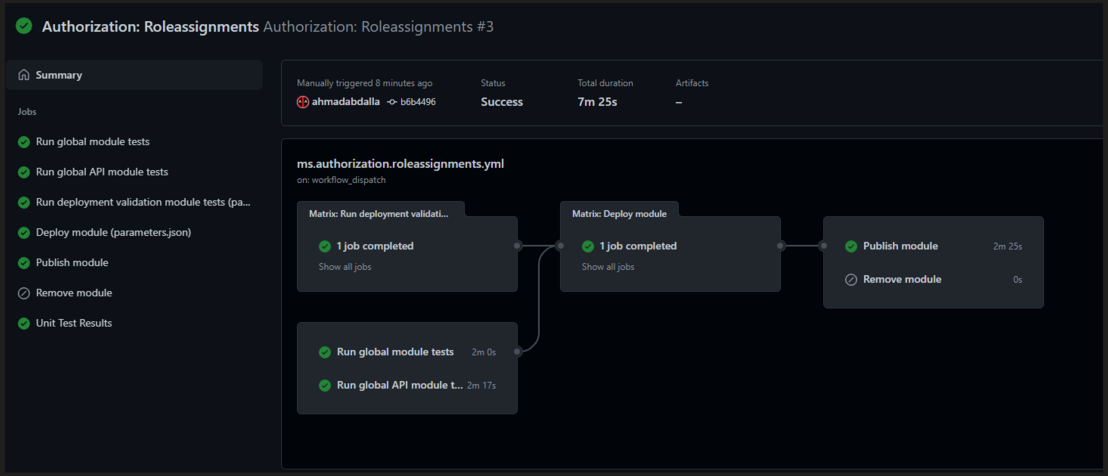The image size is (1108, 476).
Task: Open the ms.authorization.roleassignments.yml workflow file
Action: pos(401,164)
